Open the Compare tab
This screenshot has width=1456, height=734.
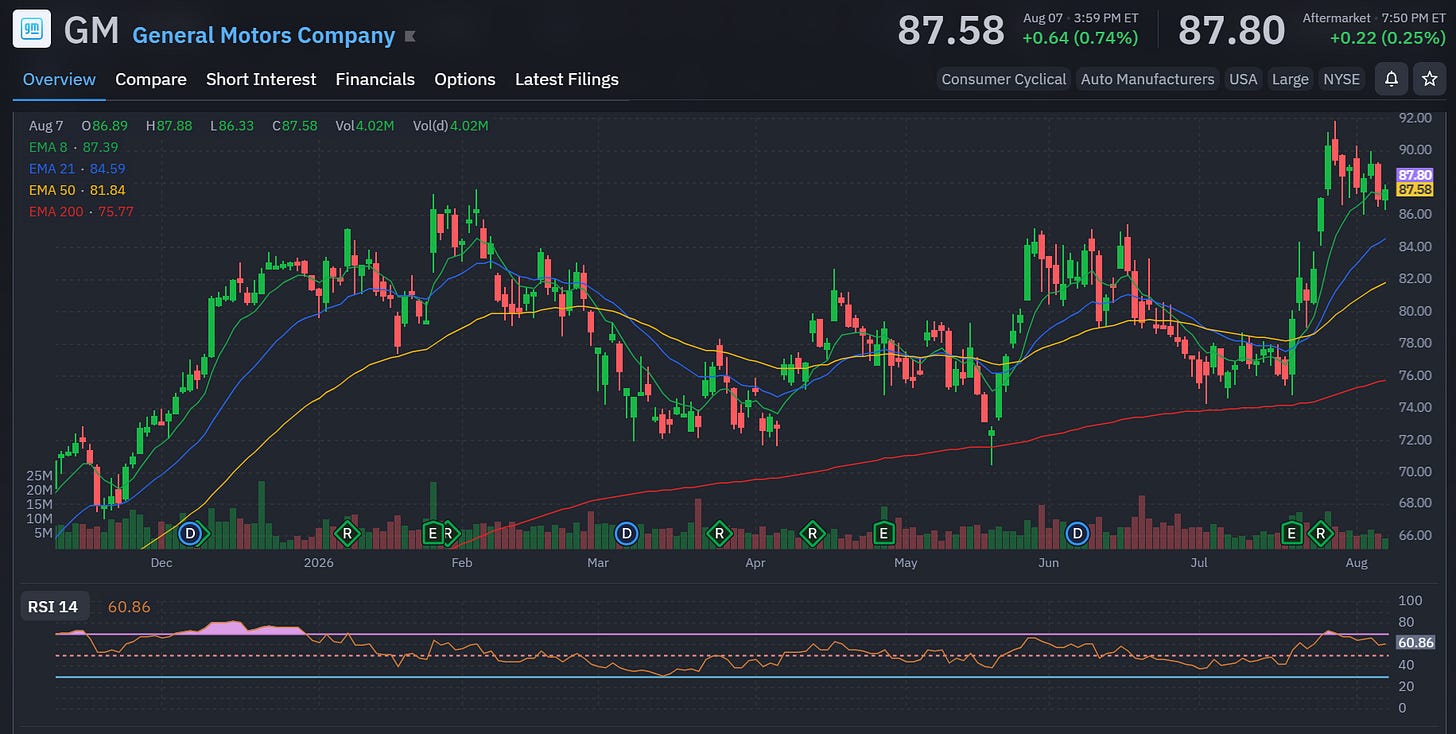(151, 79)
